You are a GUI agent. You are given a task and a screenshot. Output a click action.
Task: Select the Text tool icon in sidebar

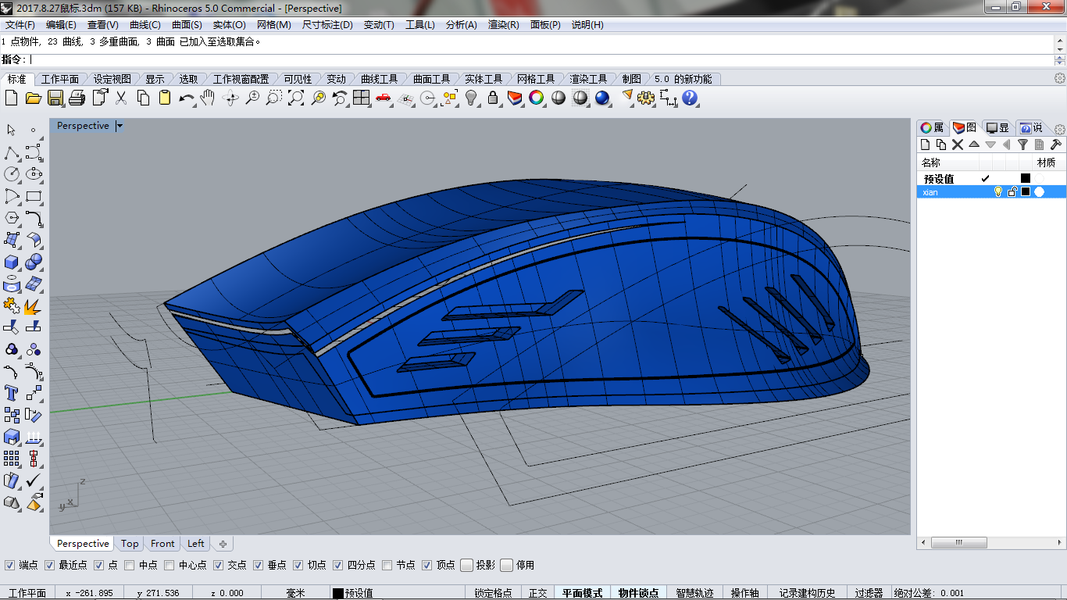pos(12,393)
